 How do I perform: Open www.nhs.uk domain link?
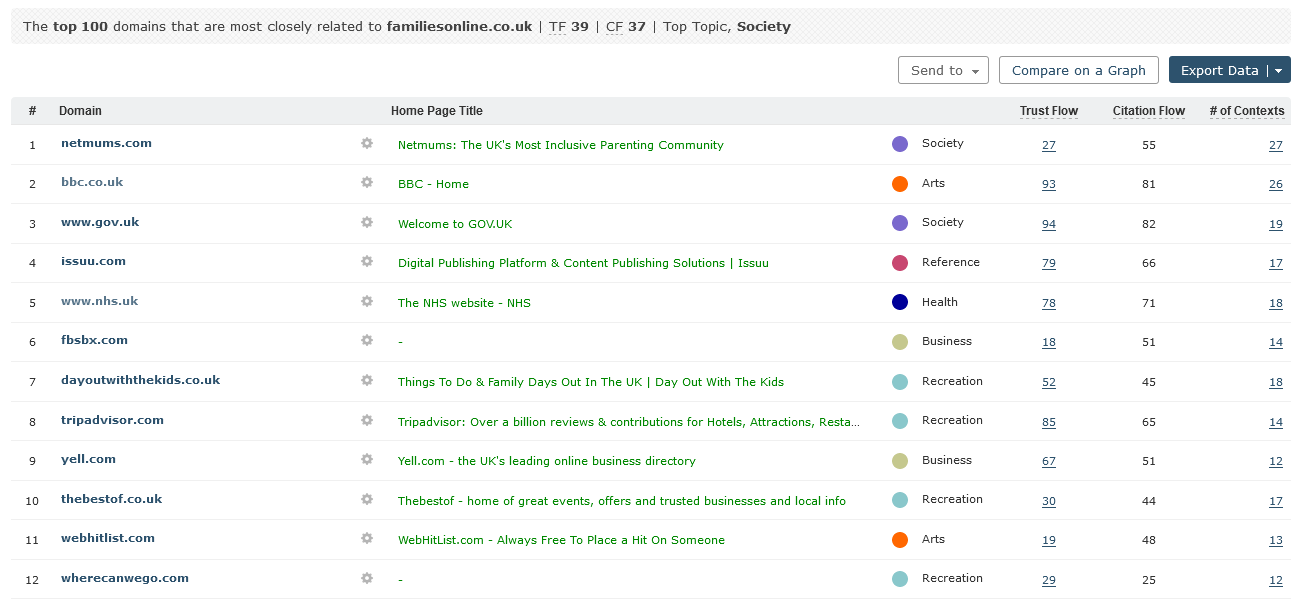(x=99, y=301)
